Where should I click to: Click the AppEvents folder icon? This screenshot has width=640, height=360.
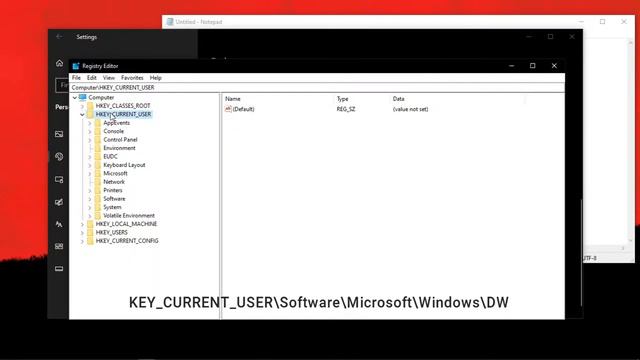tap(98, 122)
